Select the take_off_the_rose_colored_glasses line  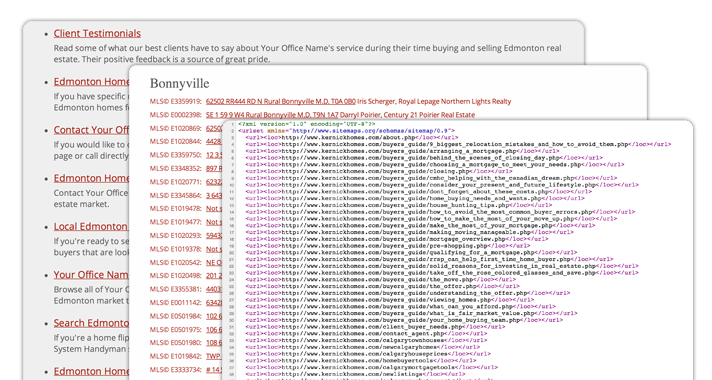pos(442,273)
